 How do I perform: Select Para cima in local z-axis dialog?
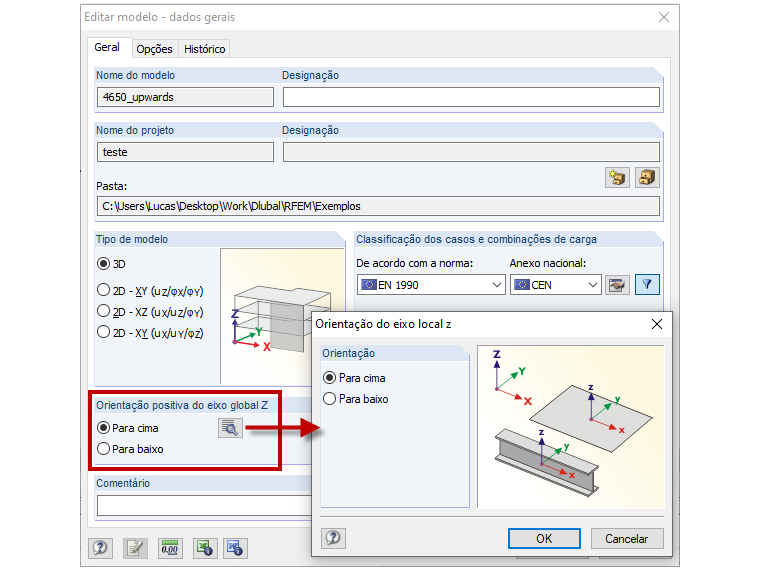[354, 378]
